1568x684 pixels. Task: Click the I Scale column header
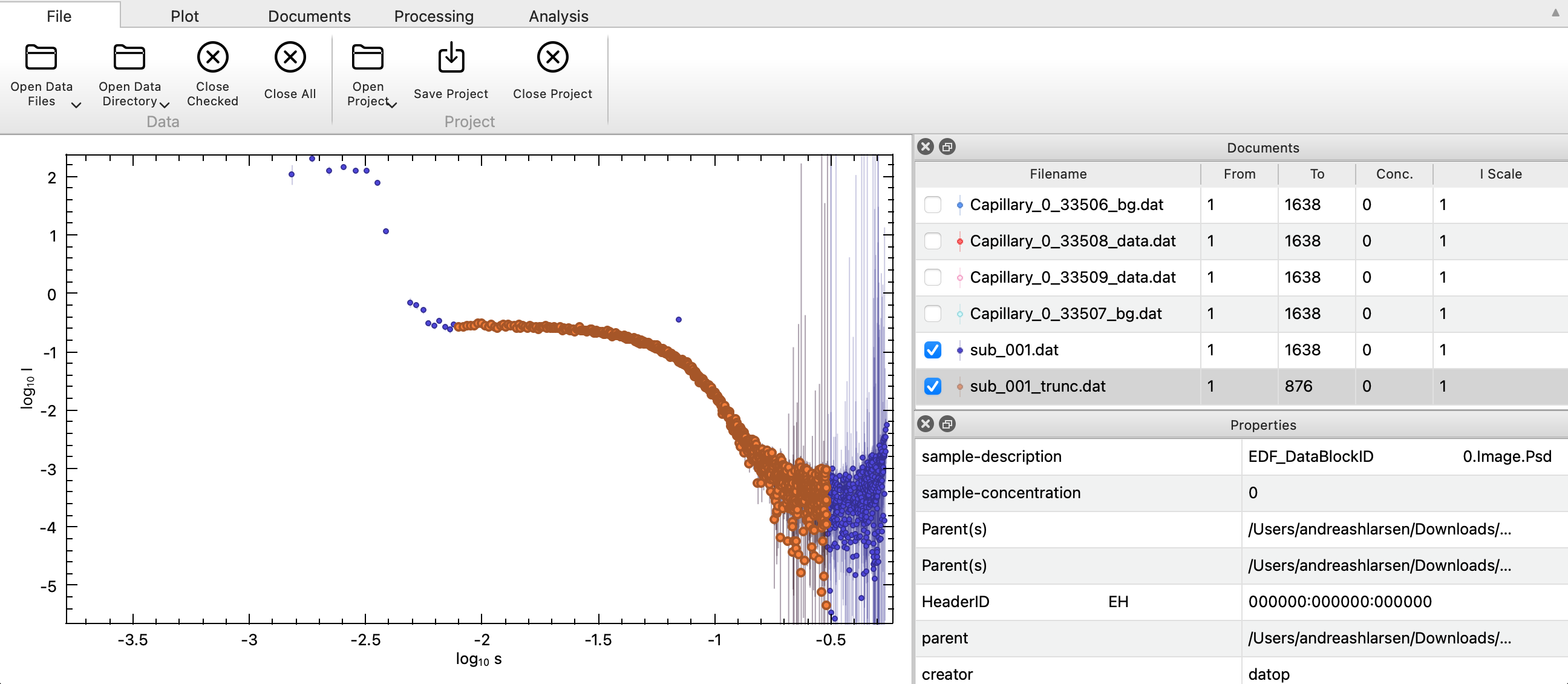coord(1500,174)
